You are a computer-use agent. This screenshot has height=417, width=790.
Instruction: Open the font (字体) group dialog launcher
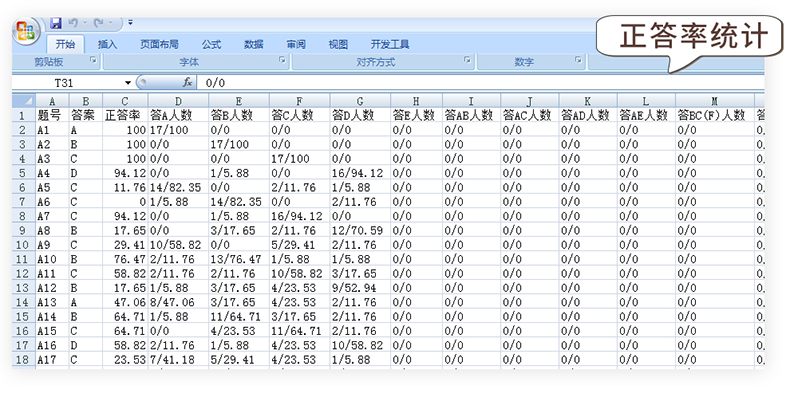(x=281, y=62)
